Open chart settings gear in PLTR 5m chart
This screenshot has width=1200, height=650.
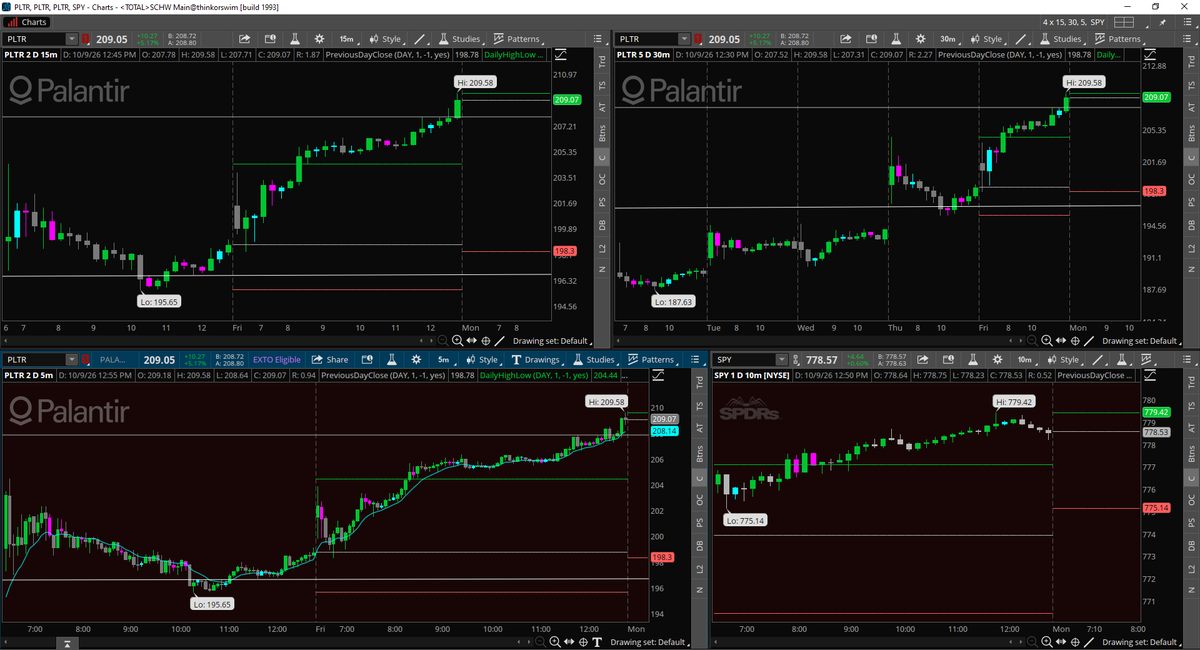(x=415, y=360)
